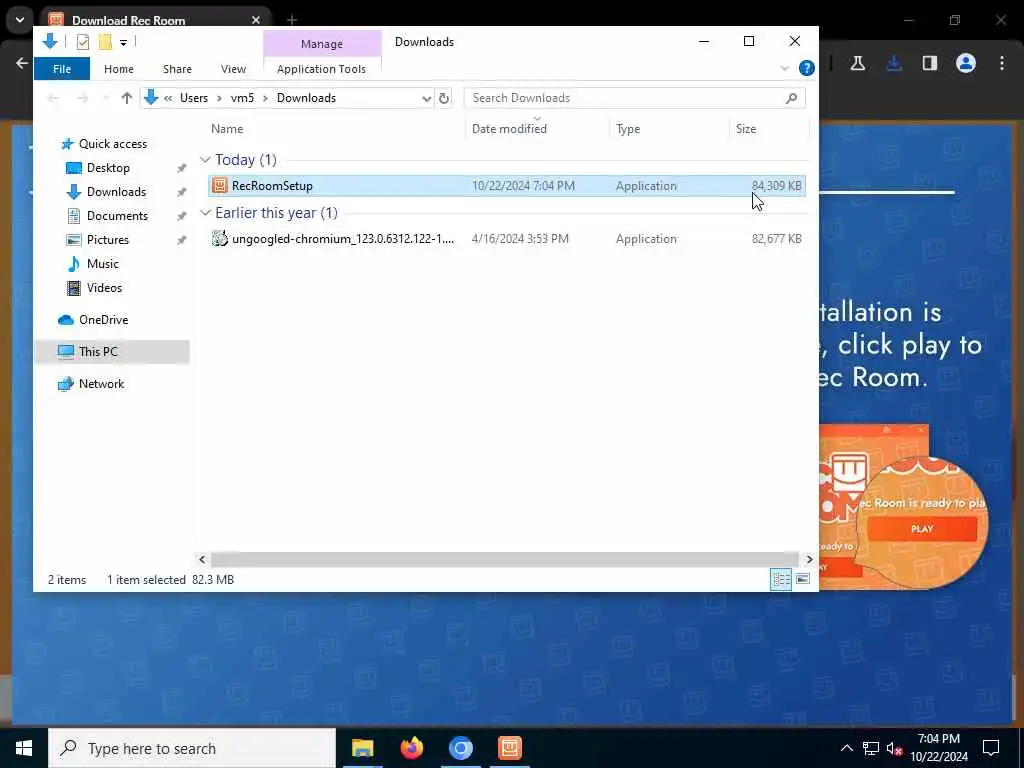Refresh the Downloads folder
The width and height of the screenshot is (1024, 768).
pos(444,99)
